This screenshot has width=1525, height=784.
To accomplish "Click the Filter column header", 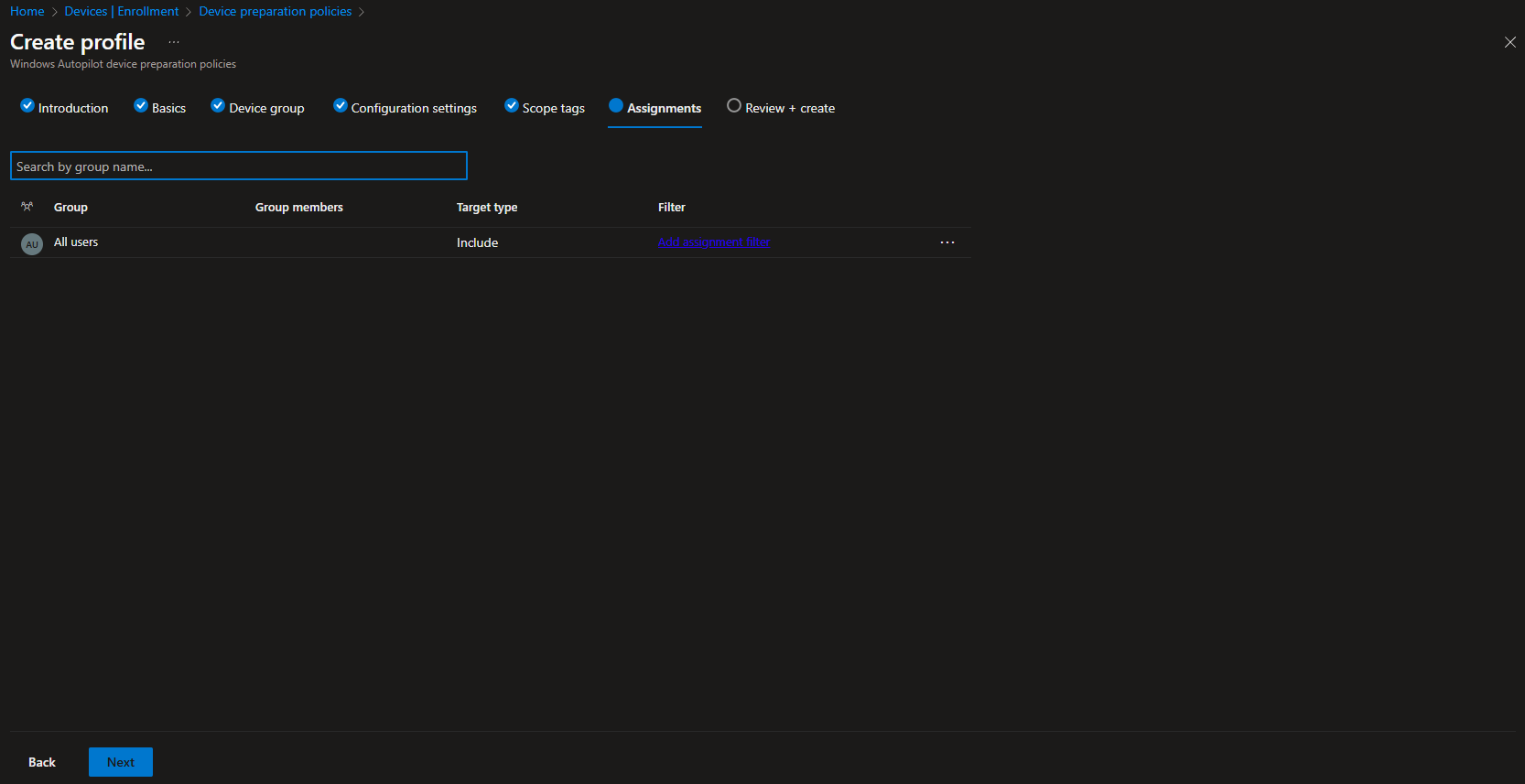I will [672, 207].
